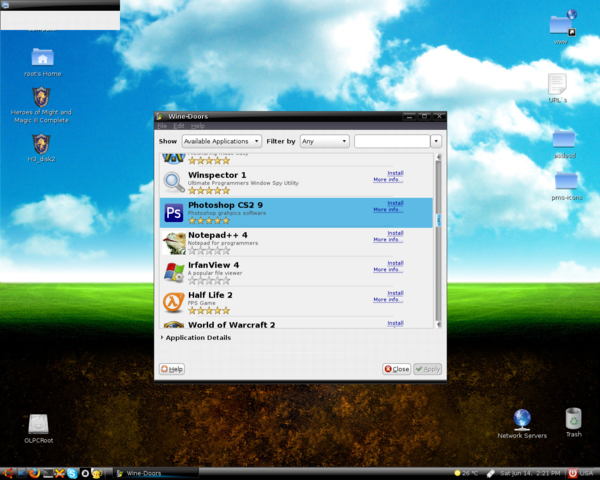Click the weather sun applet icon

click(x=457, y=473)
